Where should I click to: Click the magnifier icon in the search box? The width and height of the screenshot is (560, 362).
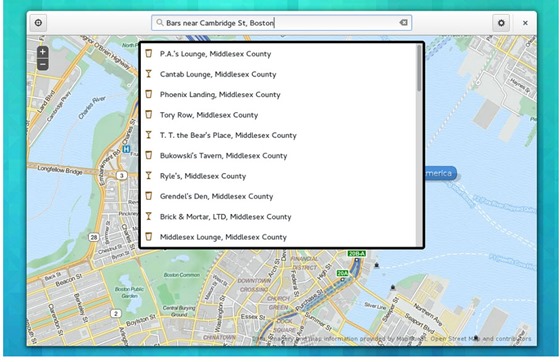(x=160, y=22)
